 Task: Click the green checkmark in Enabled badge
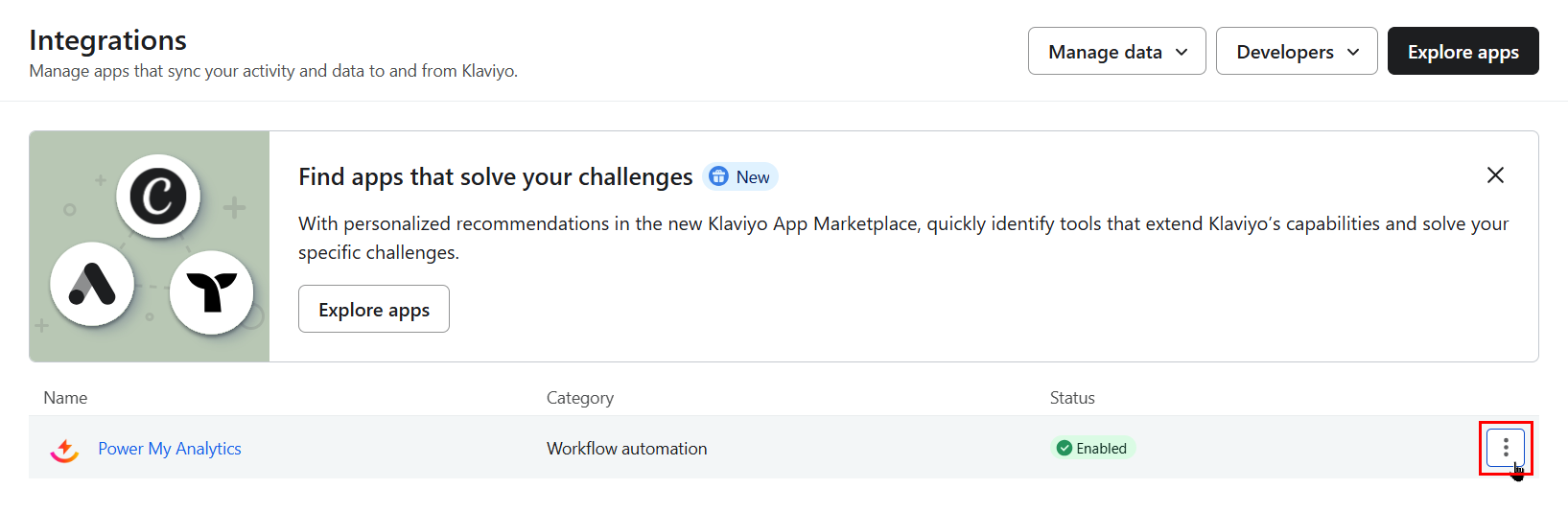point(1064,449)
